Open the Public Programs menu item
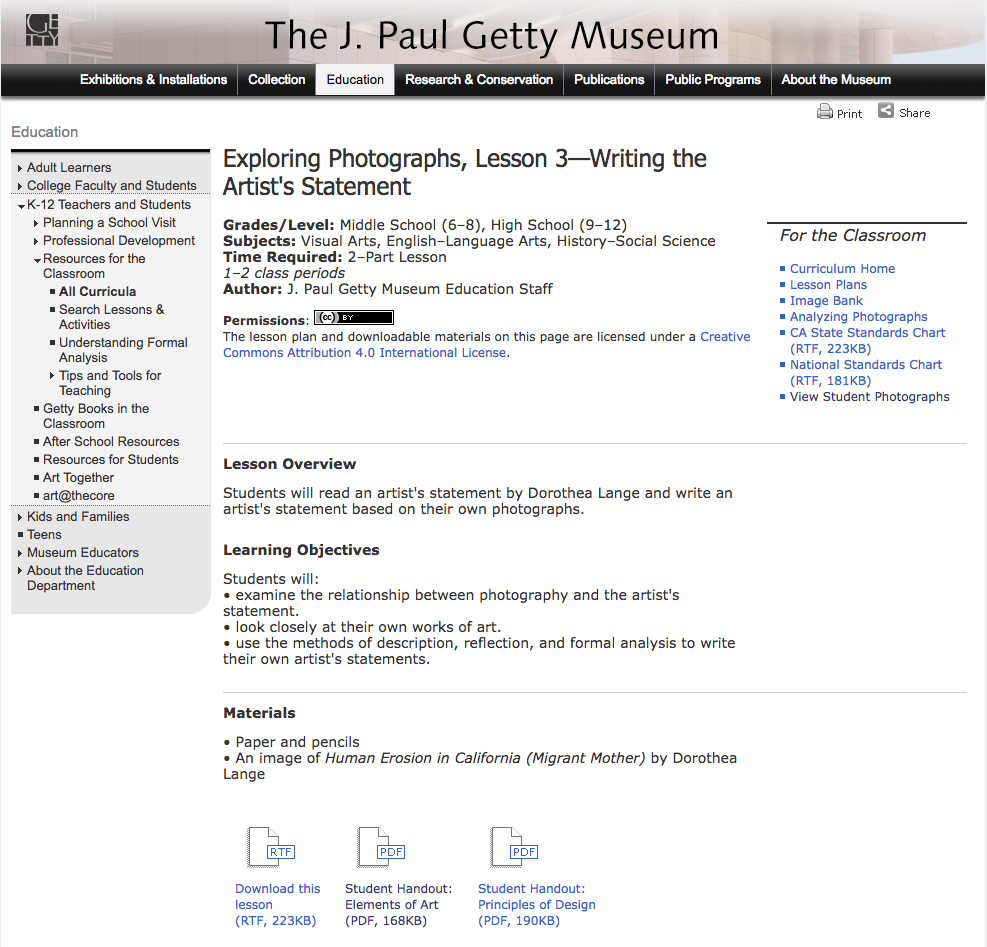Image resolution: width=987 pixels, height=947 pixels. [x=712, y=80]
